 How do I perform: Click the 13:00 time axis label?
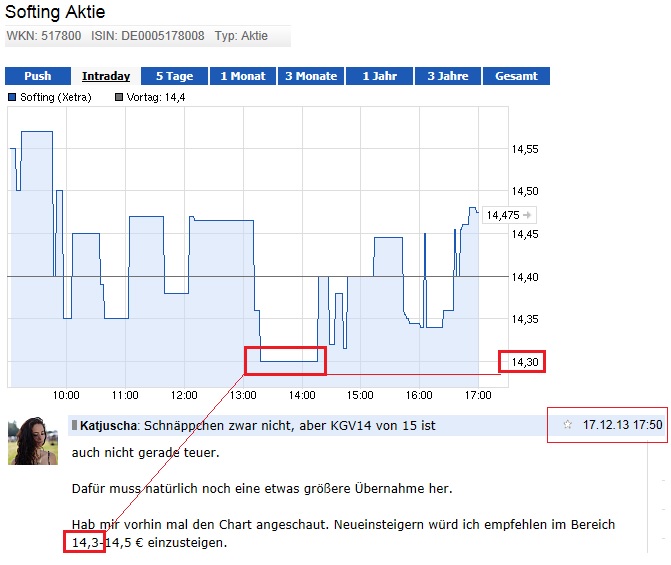click(243, 395)
